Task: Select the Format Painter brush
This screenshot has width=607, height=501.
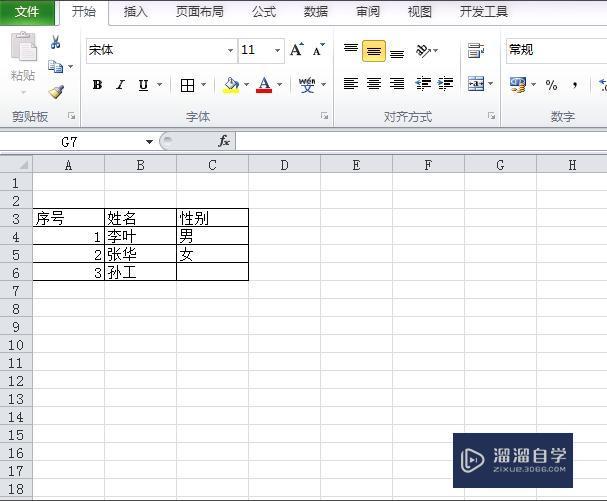Action: [x=57, y=92]
